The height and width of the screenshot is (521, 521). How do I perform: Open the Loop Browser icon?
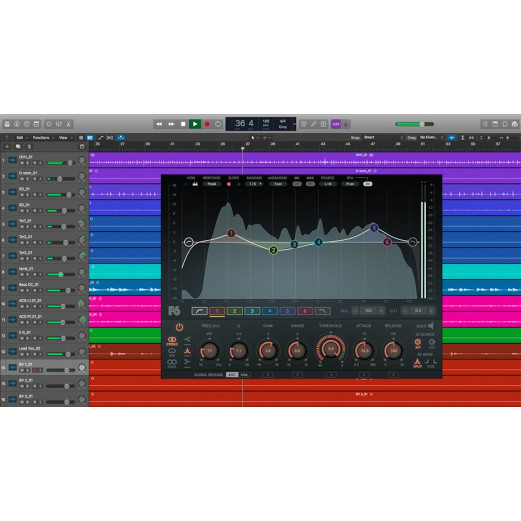click(x=505, y=124)
